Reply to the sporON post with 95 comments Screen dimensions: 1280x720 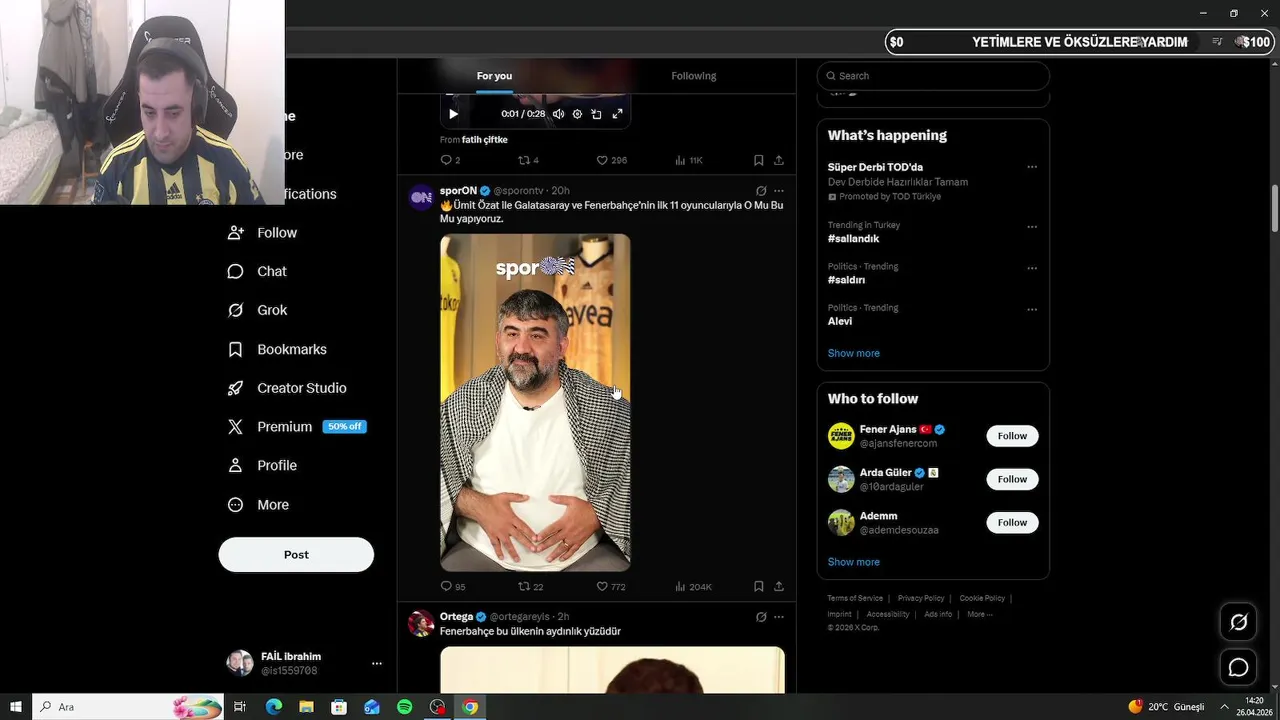tap(453, 587)
